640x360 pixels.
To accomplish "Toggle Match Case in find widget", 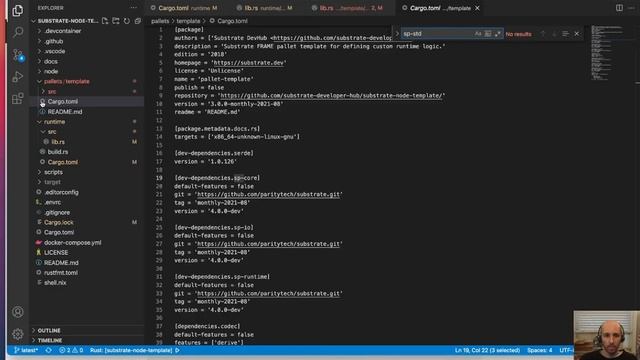I will (x=478, y=34).
